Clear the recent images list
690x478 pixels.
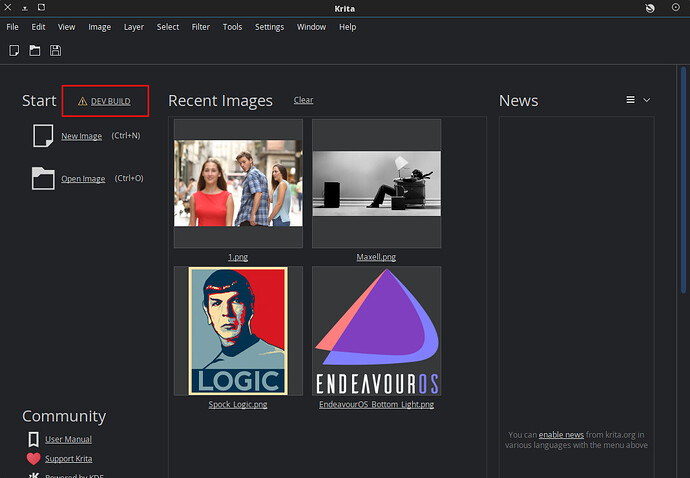click(x=304, y=100)
